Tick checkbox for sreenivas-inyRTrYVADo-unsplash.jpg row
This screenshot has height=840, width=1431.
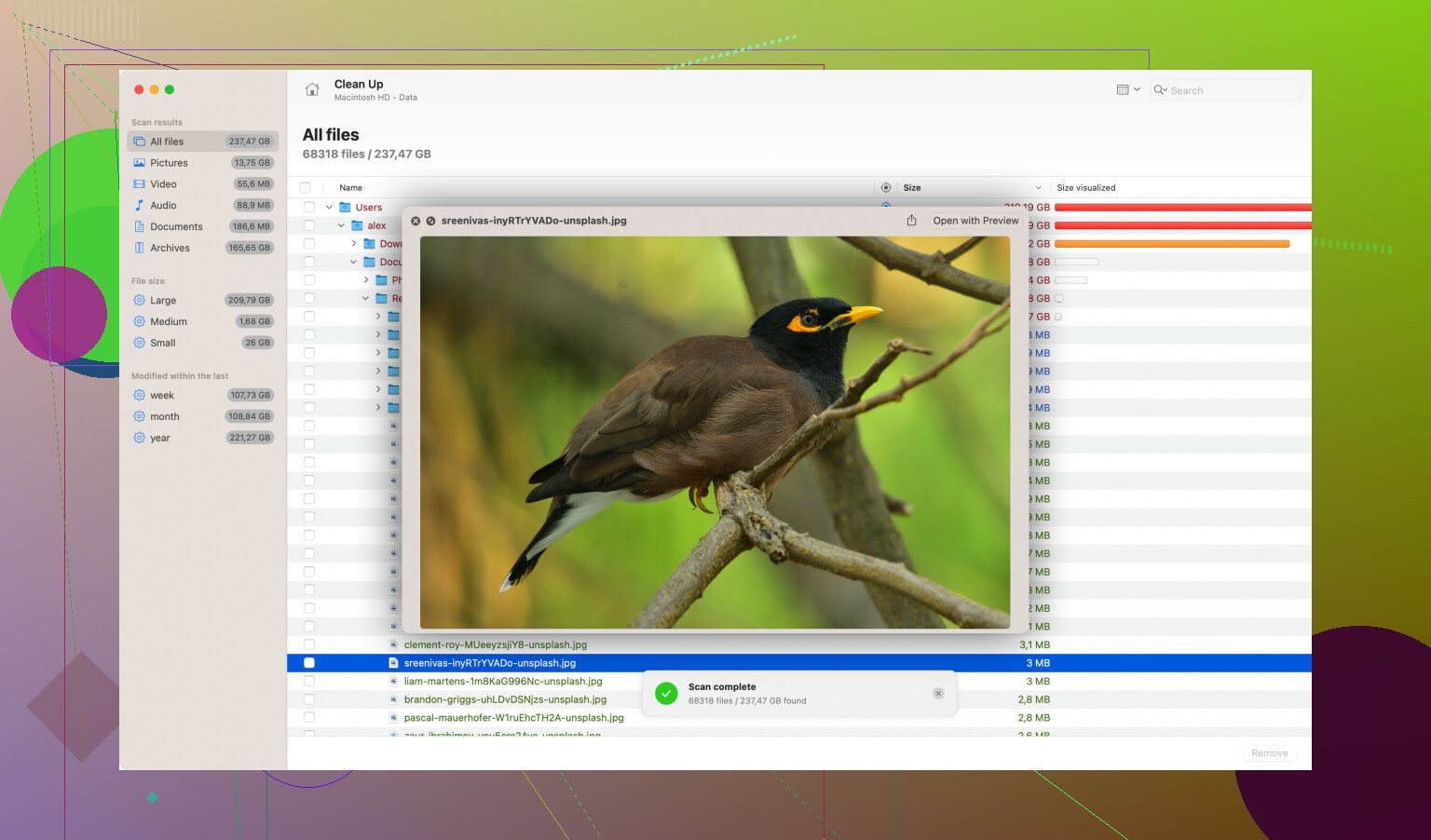[x=309, y=663]
